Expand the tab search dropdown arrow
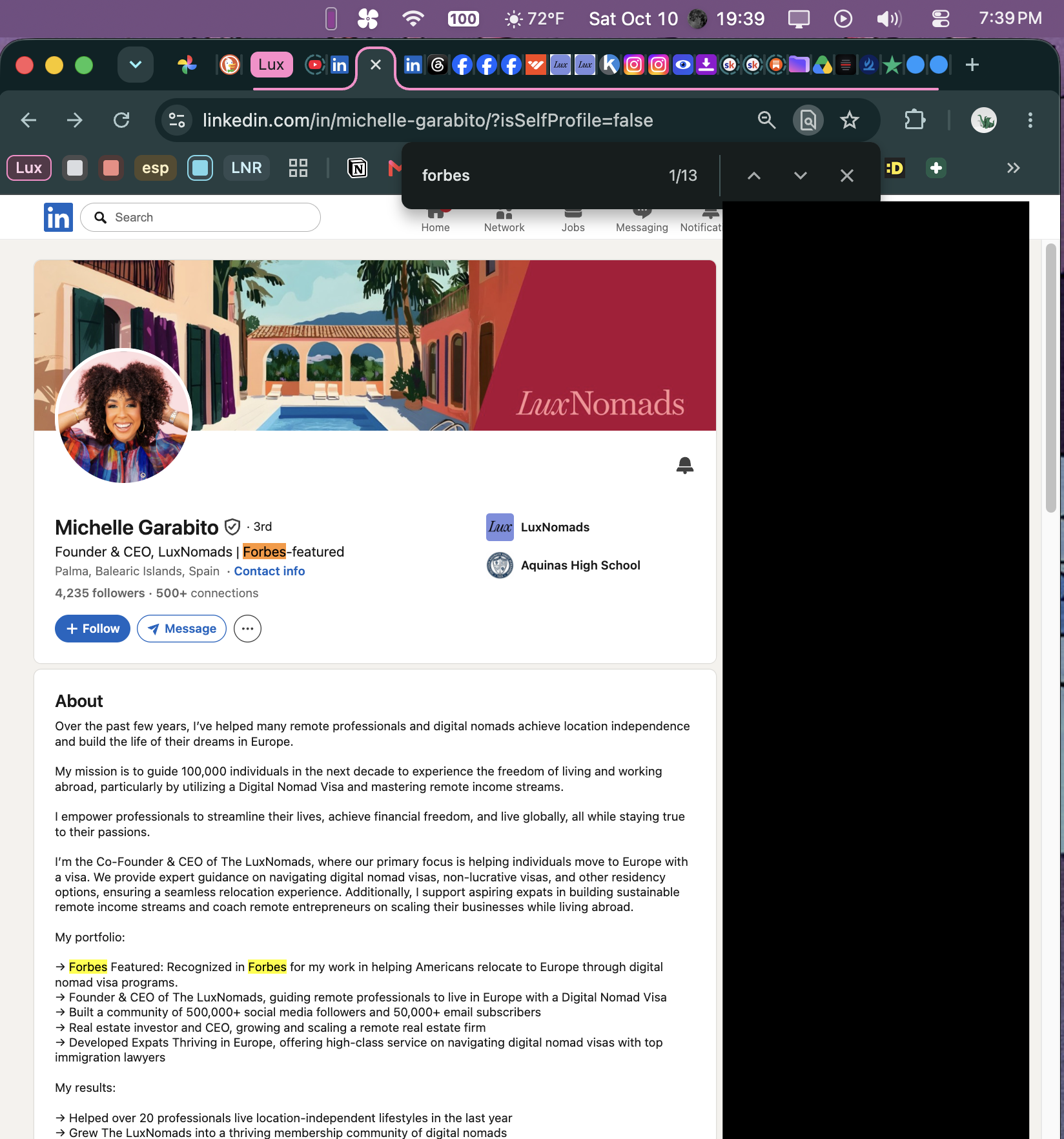 coord(136,65)
